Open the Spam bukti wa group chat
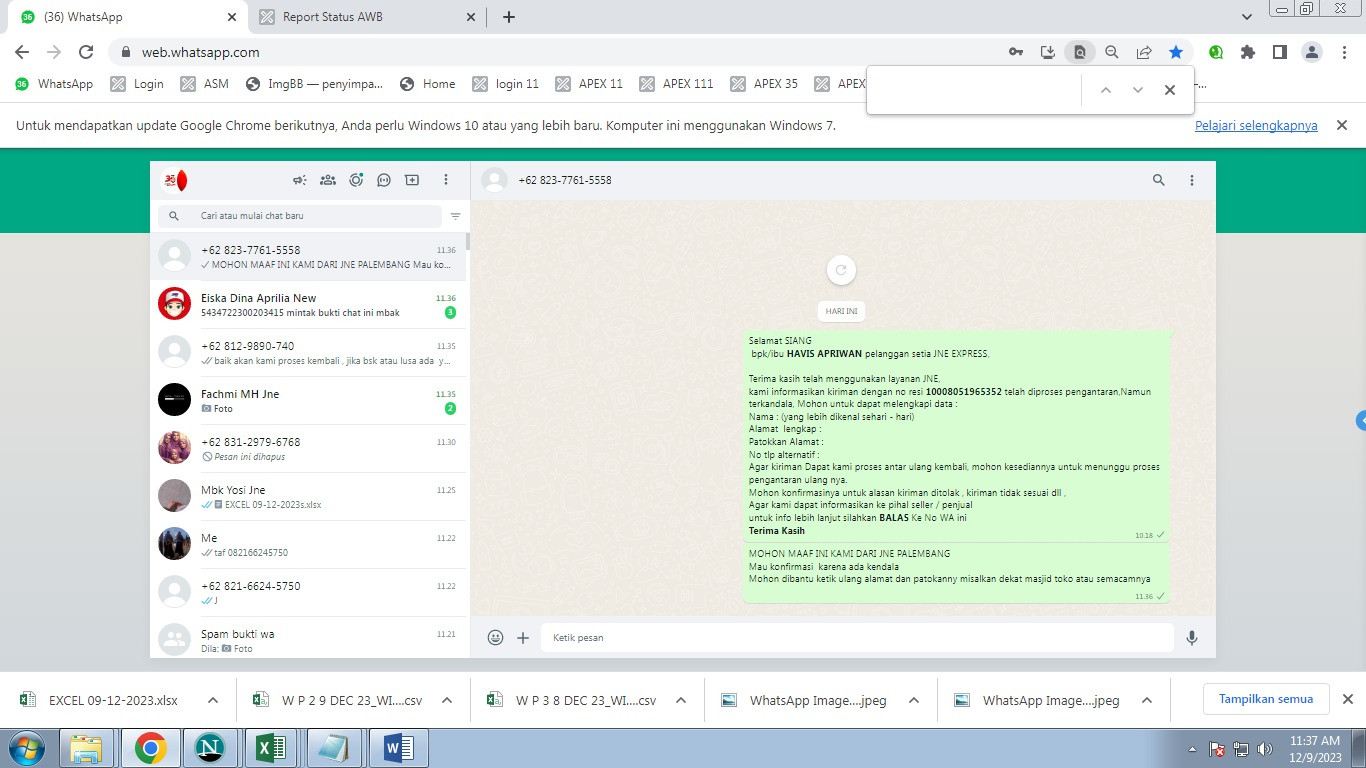The width and height of the screenshot is (1366, 768). click(x=308, y=638)
